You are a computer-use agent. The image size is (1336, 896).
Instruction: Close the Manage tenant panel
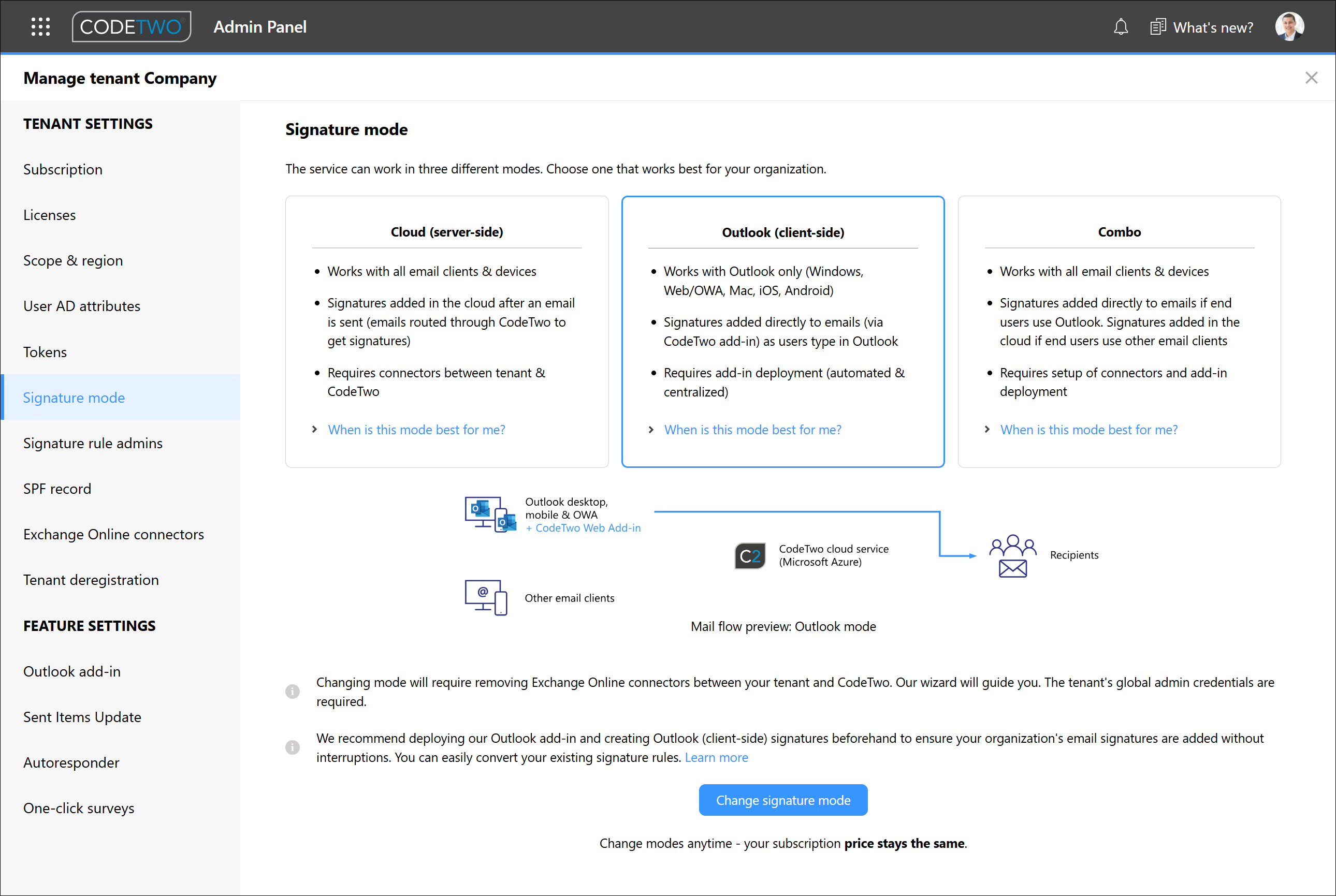(1311, 78)
